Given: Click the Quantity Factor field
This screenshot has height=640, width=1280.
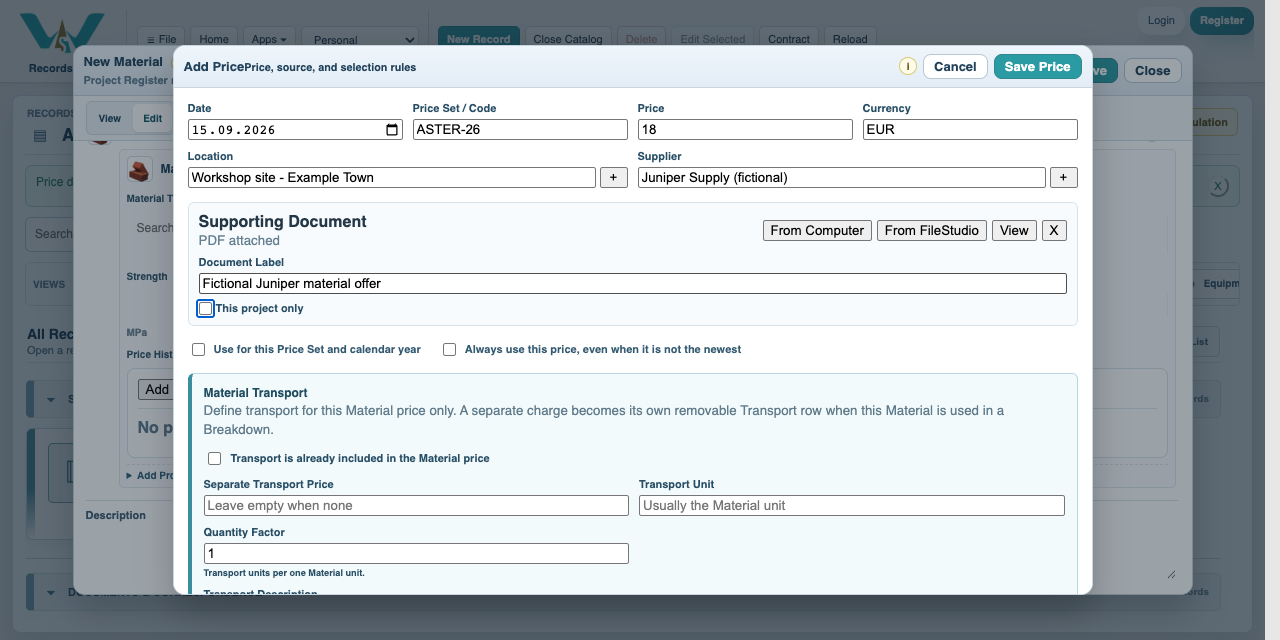Looking at the screenshot, I should coord(416,553).
